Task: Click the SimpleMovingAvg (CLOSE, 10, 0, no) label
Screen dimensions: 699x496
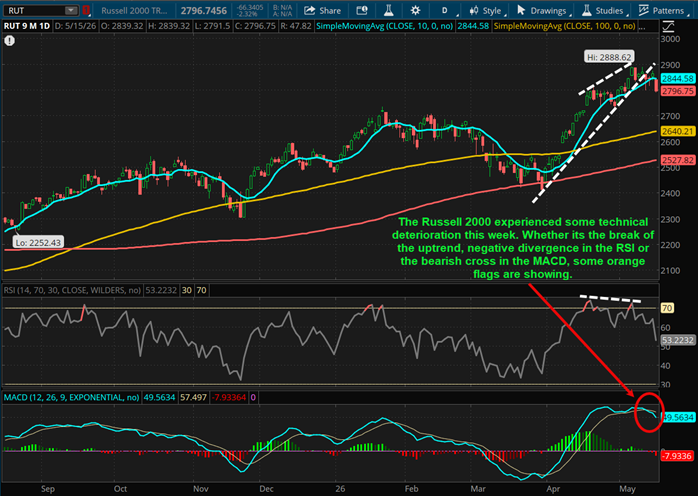Action: pyautogui.click(x=384, y=26)
